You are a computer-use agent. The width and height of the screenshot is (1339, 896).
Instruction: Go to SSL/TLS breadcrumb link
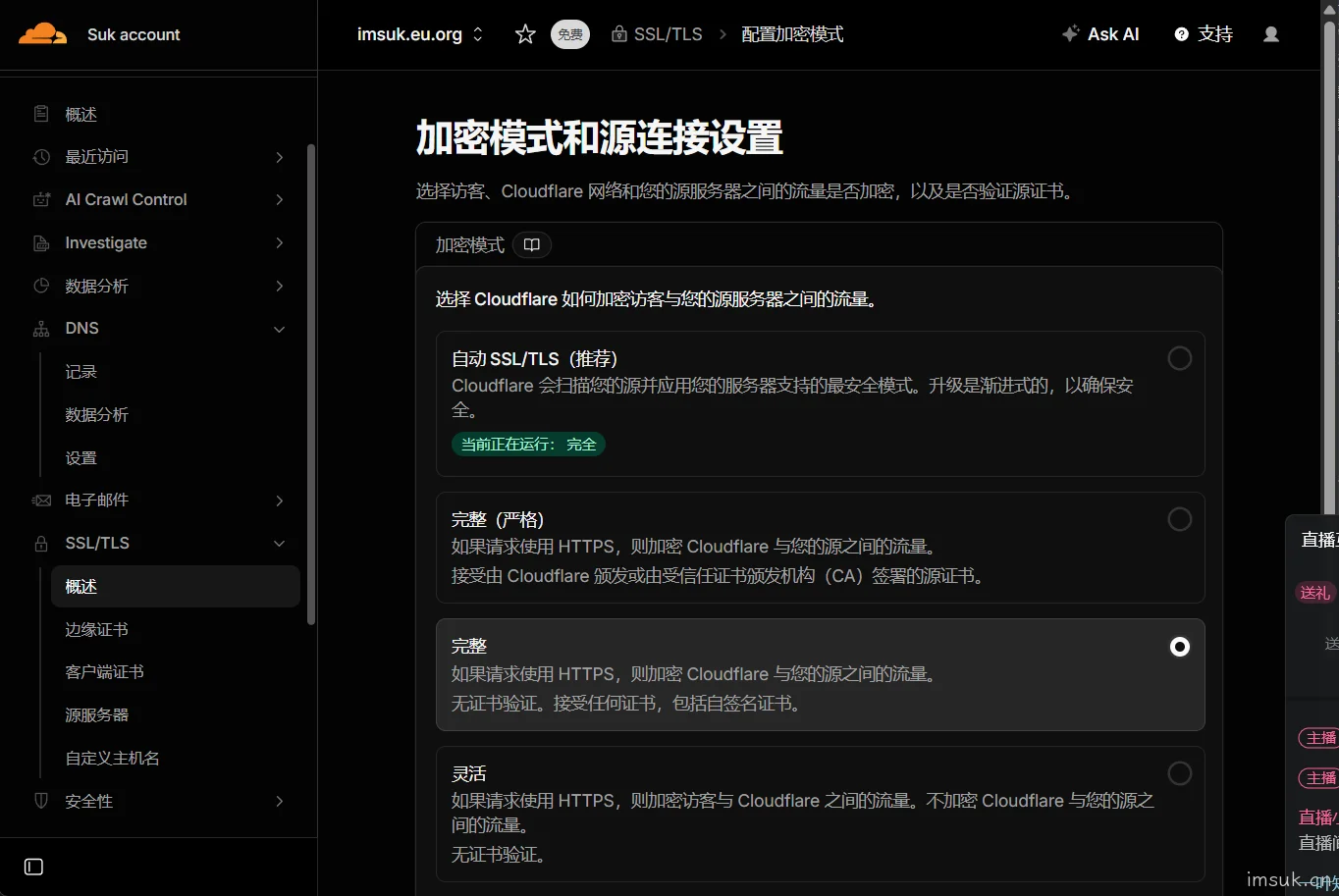[x=657, y=34]
